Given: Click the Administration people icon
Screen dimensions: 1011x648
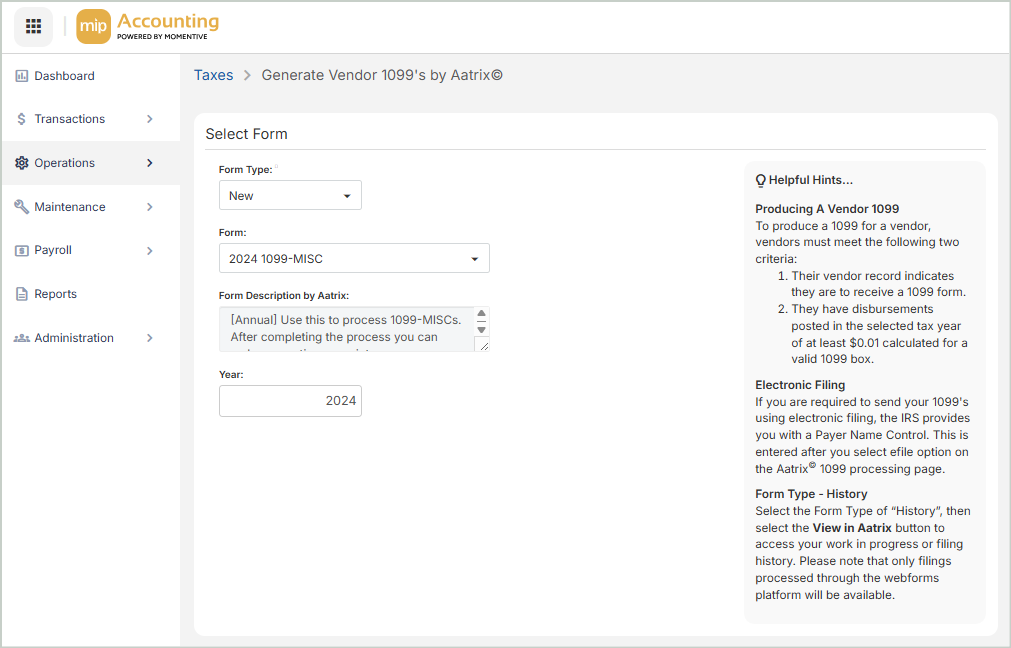Looking at the screenshot, I should point(22,338).
